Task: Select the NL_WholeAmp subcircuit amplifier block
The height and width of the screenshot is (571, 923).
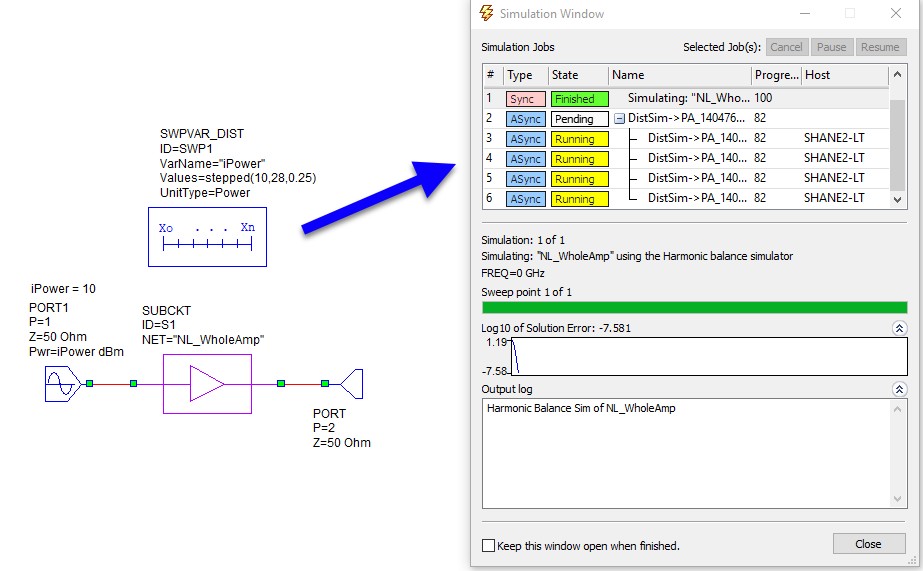Action: (207, 384)
